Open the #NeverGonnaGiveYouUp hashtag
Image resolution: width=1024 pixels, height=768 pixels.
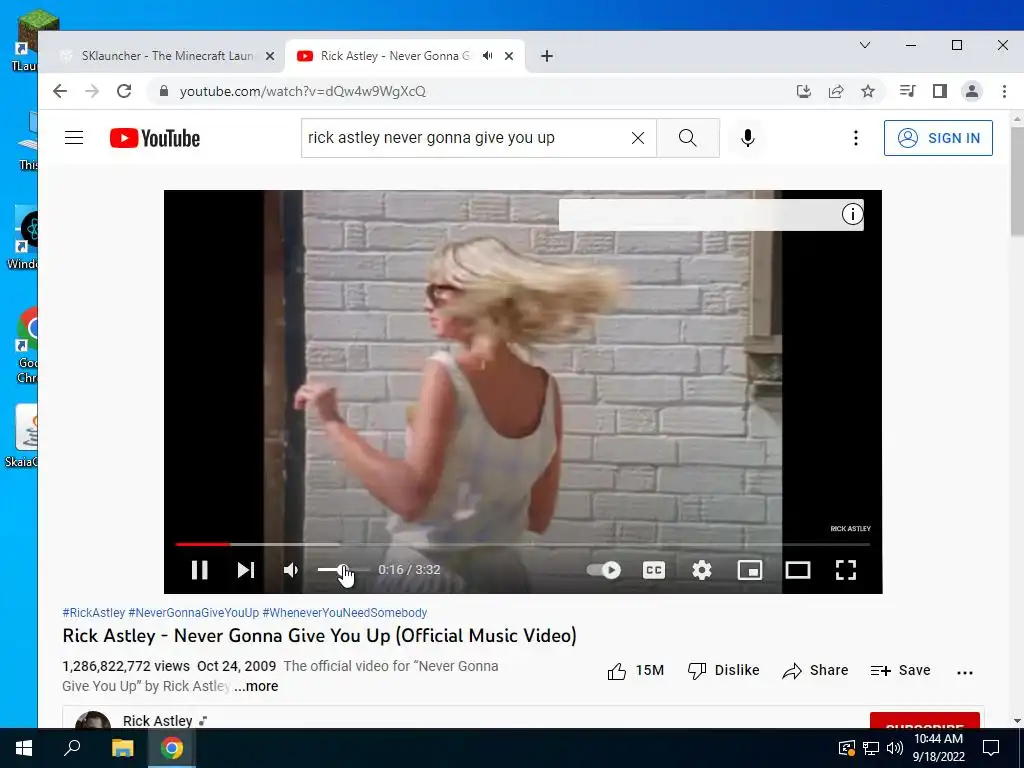193,613
